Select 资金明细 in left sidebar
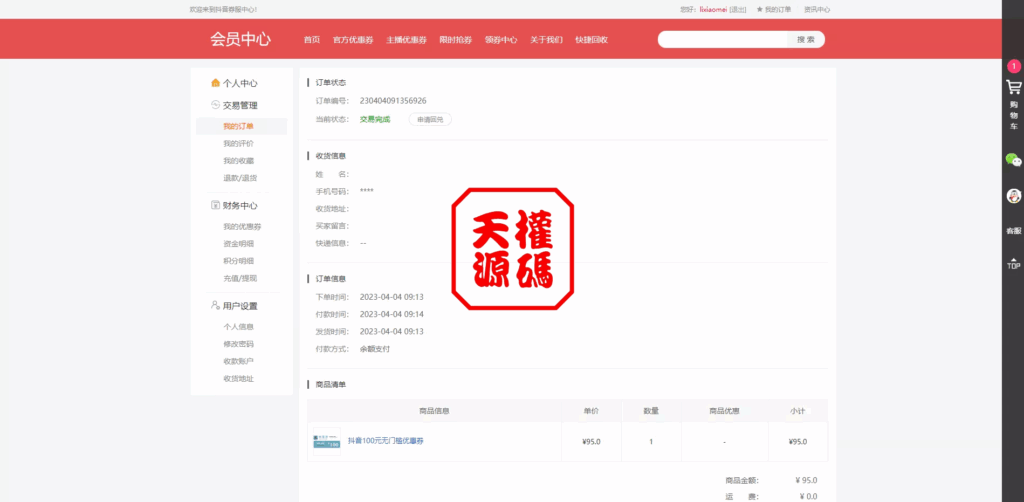1024x502 pixels. click(238, 243)
